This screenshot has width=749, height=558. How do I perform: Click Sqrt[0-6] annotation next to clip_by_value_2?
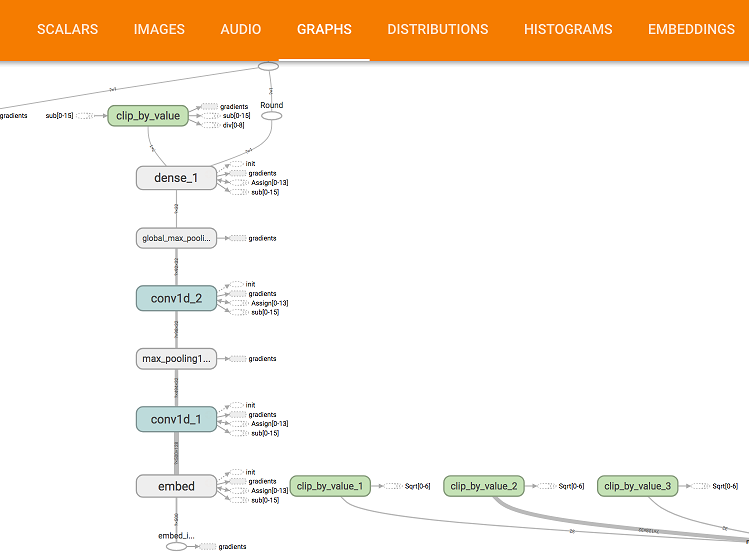coord(571,486)
